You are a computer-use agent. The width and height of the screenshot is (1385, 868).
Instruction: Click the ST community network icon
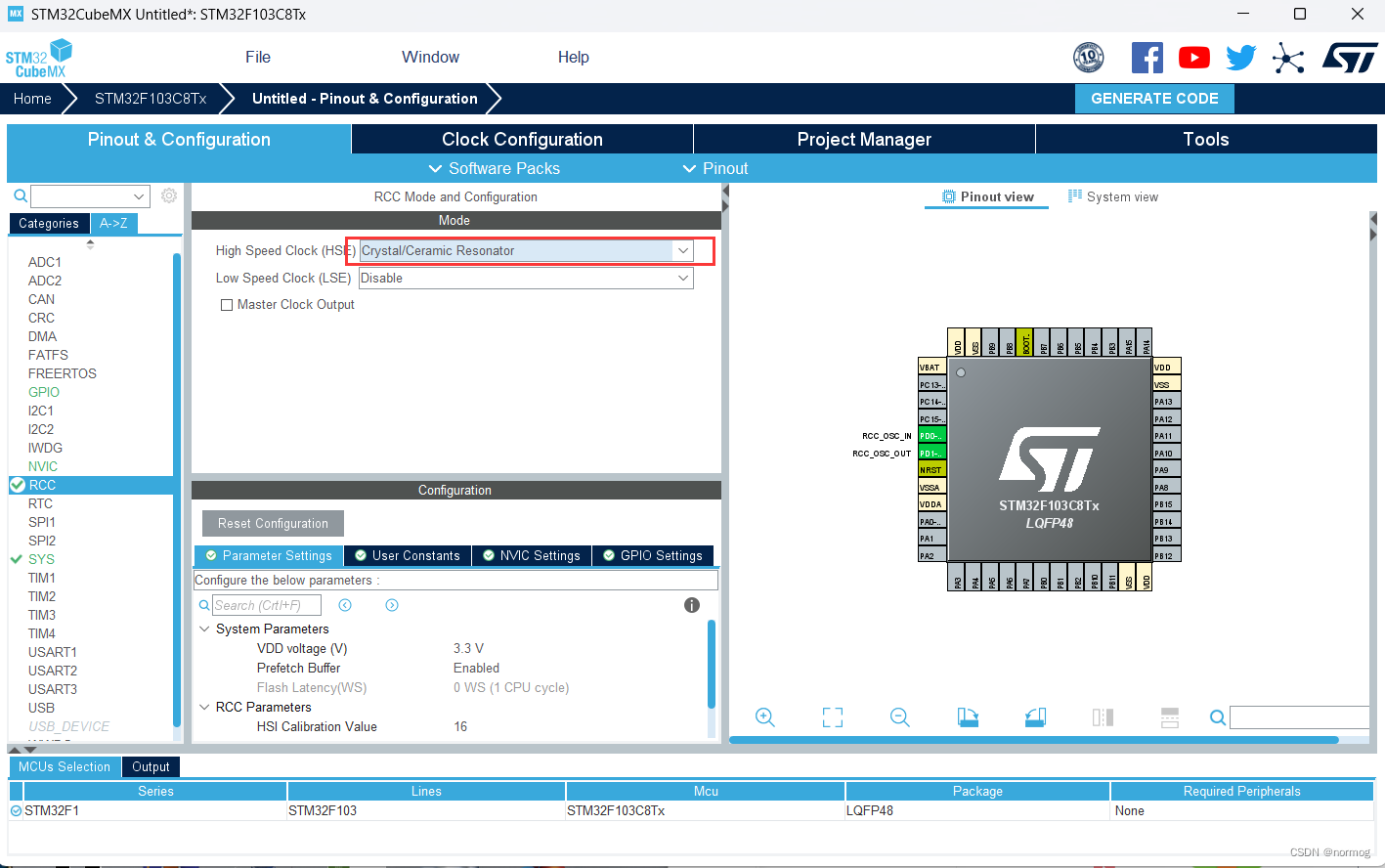[x=1288, y=59]
